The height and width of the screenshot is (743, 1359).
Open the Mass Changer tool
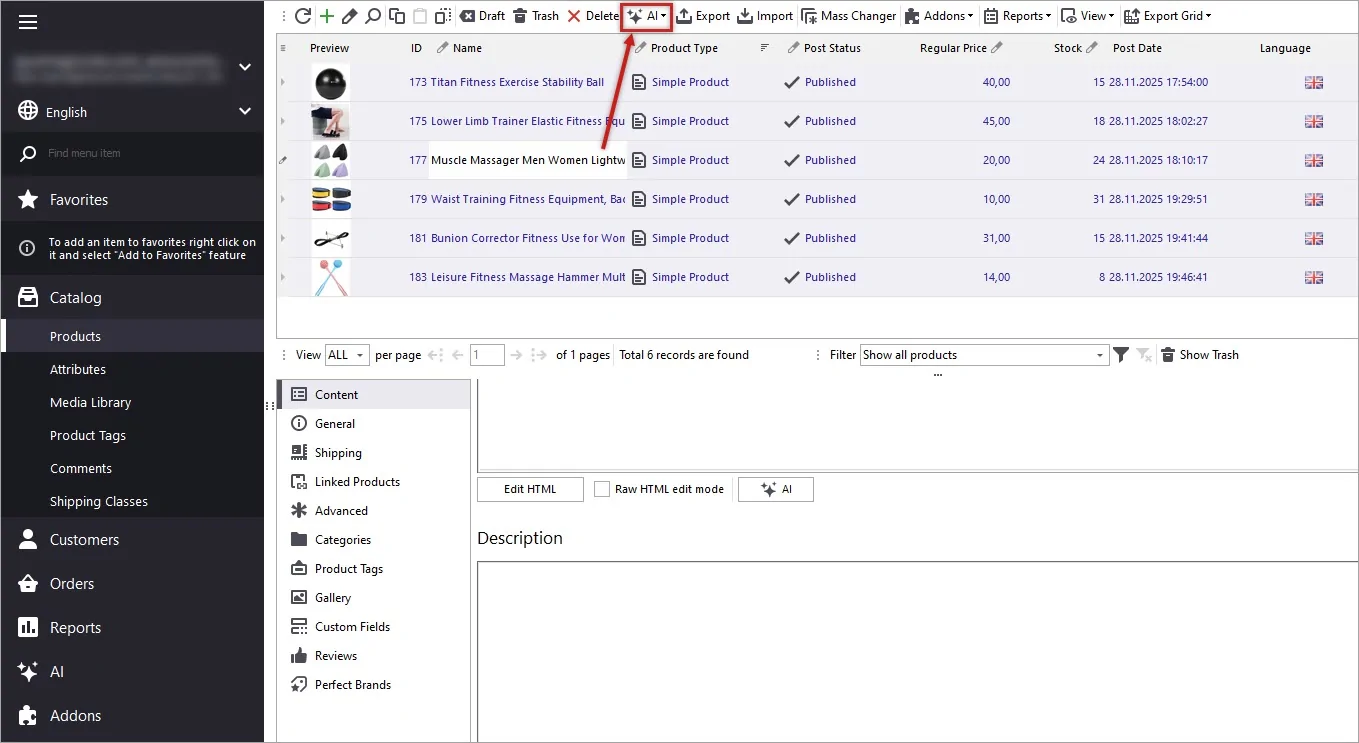[849, 15]
